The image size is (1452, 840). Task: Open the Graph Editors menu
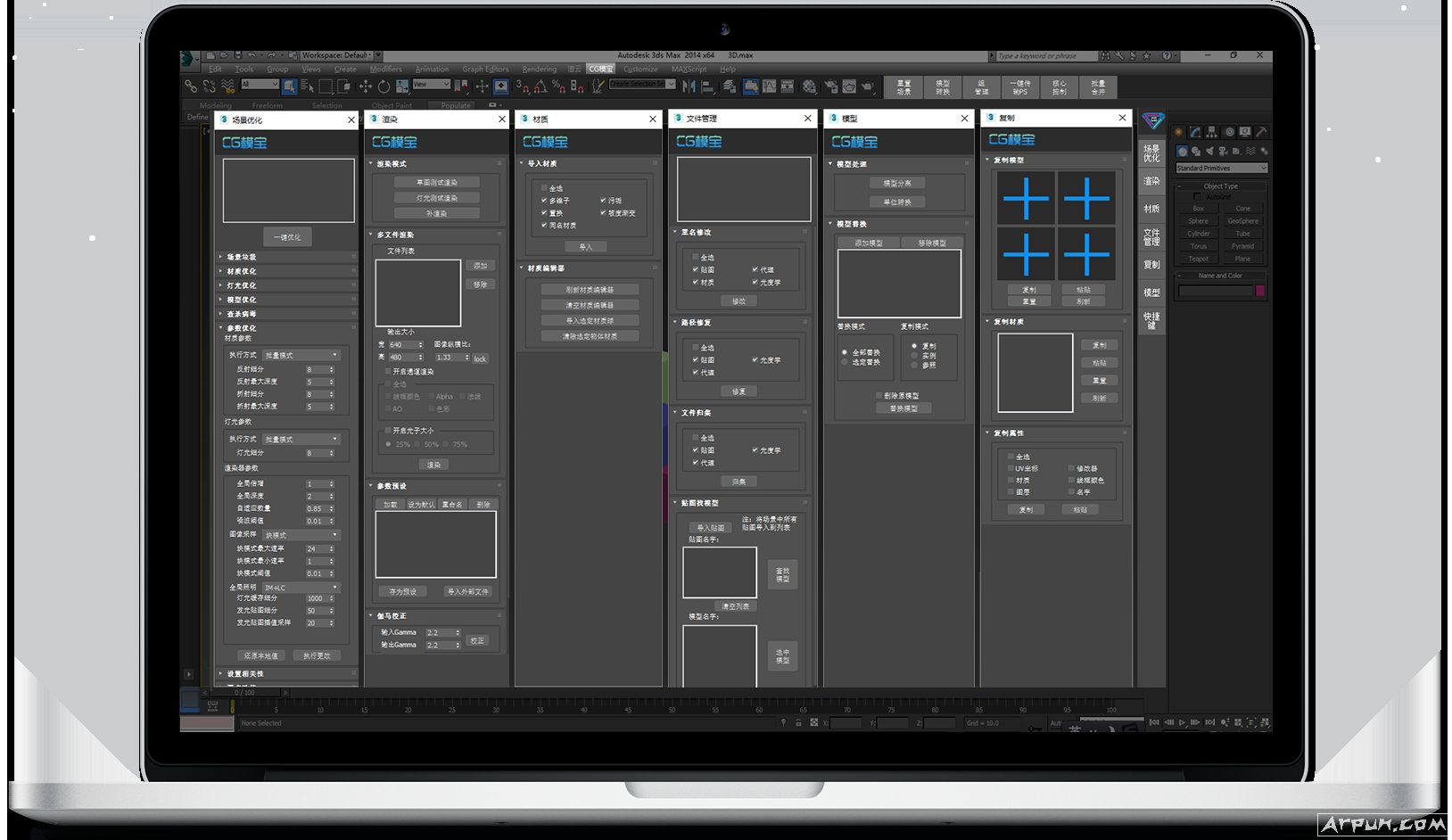(485, 69)
